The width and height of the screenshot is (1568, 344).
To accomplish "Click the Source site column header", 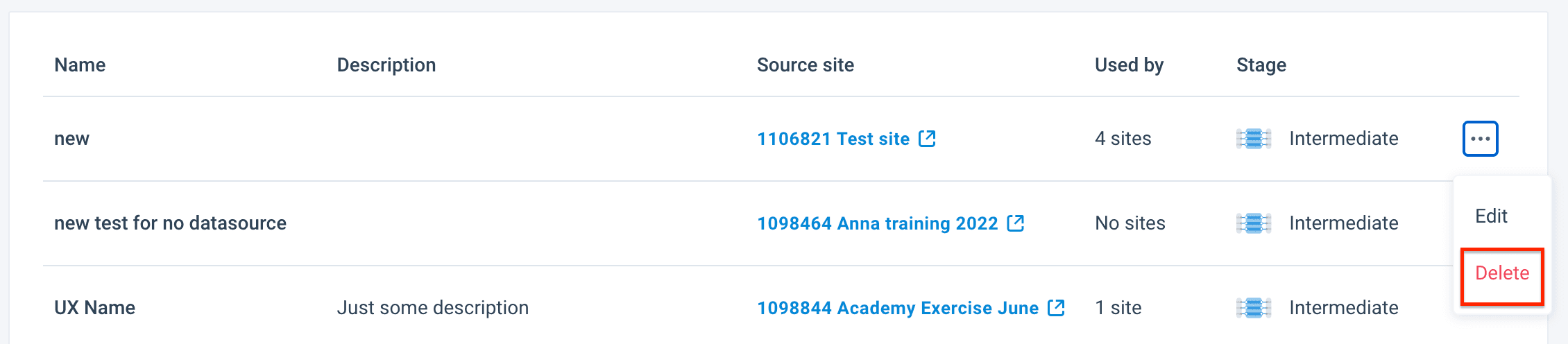I will pyautogui.click(x=805, y=65).
